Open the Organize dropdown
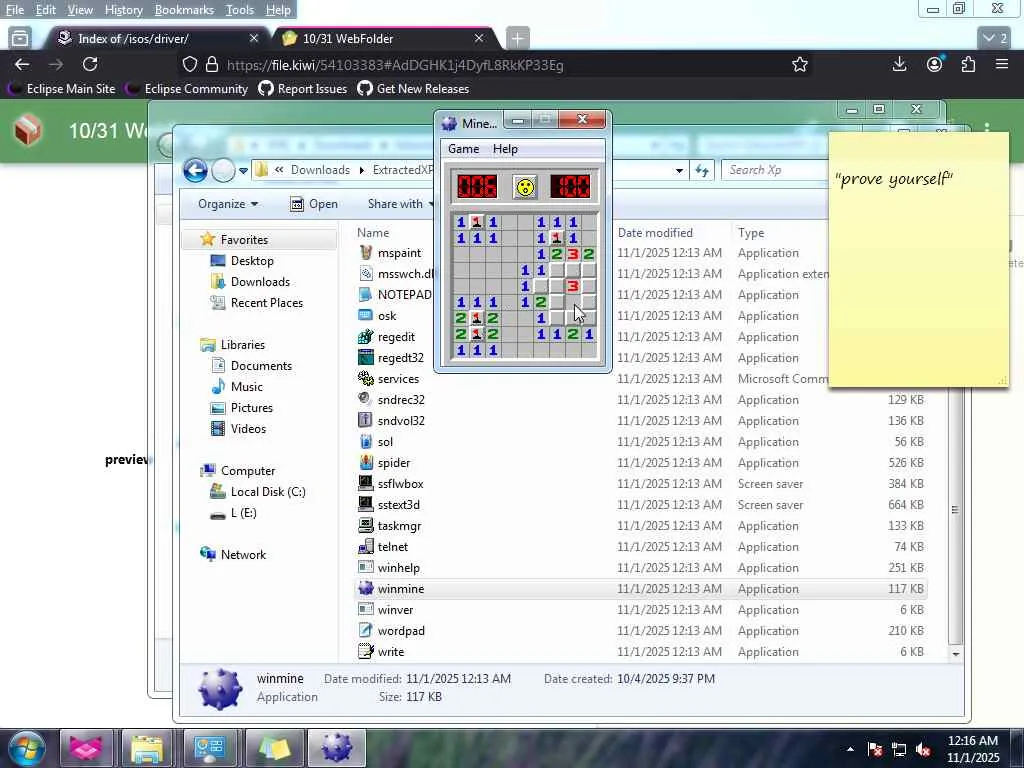 click(227, 204)
